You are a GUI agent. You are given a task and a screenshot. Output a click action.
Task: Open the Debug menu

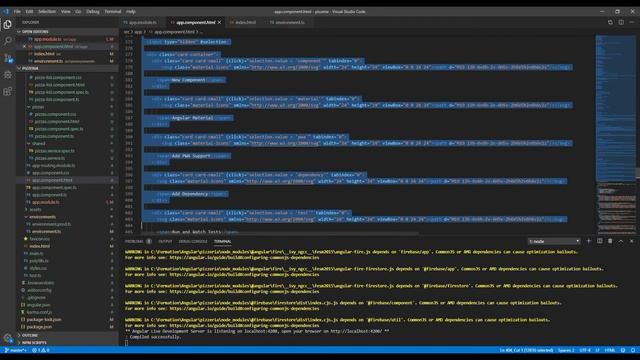tap(93, 11)
